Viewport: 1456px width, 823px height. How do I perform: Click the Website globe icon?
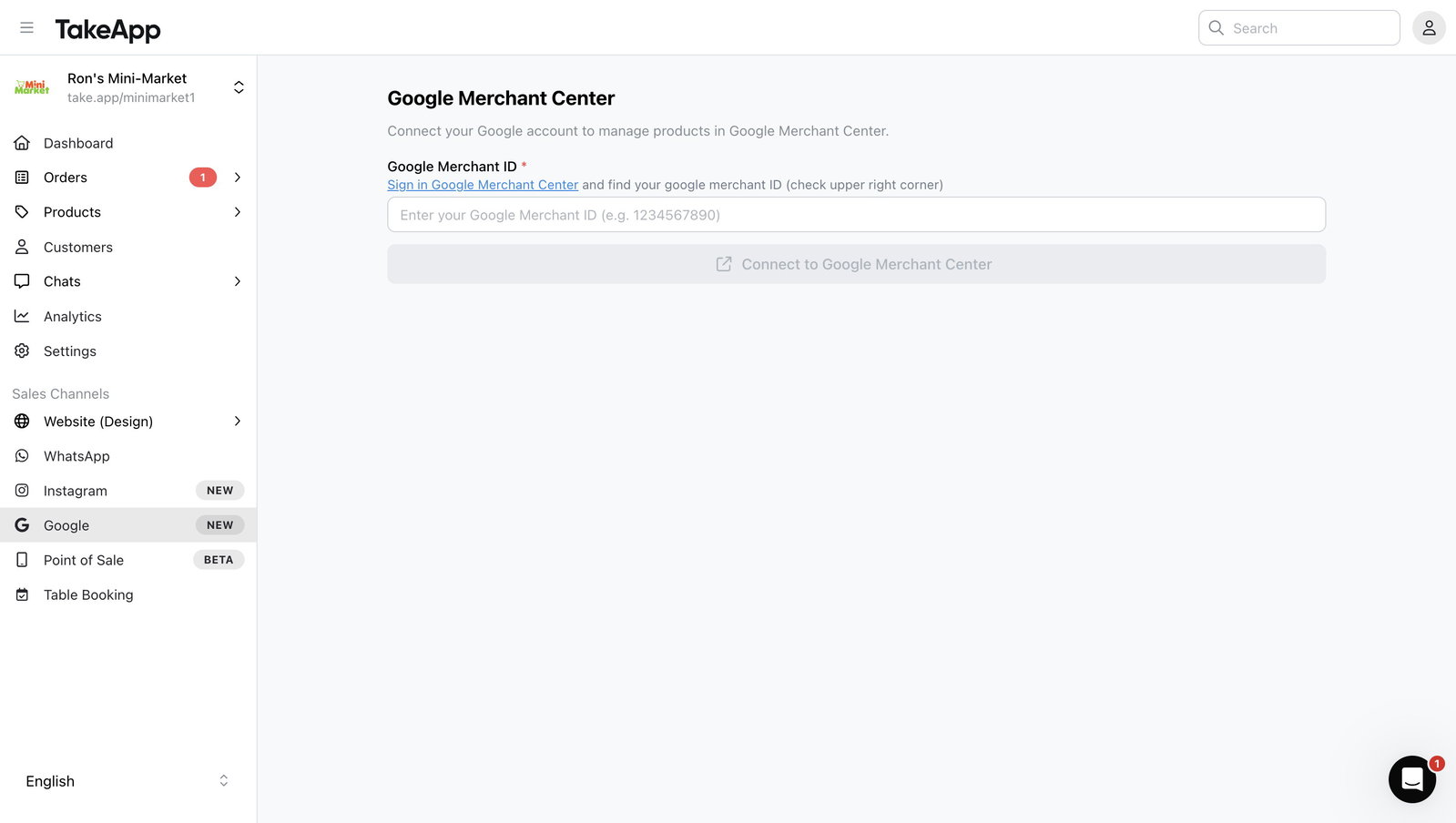[x=22, y=422]
